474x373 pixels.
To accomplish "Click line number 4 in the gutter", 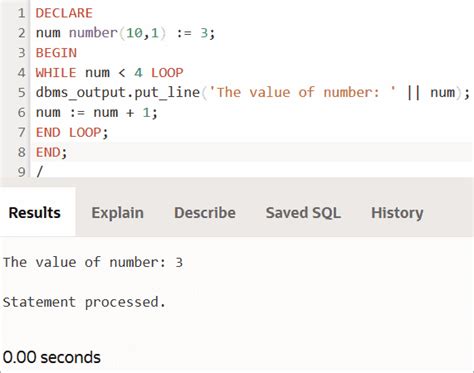I will pos(21,73).
